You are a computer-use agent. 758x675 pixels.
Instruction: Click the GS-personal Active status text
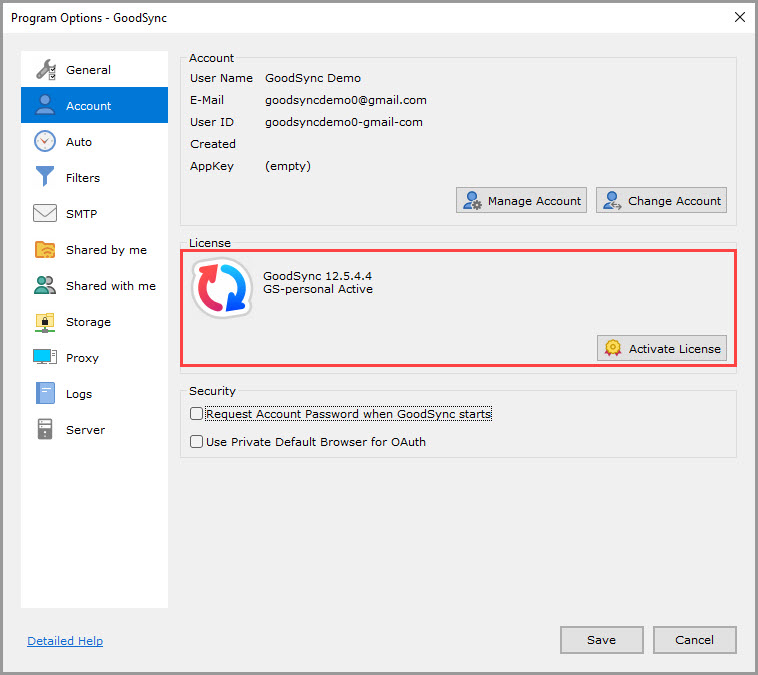318,289
